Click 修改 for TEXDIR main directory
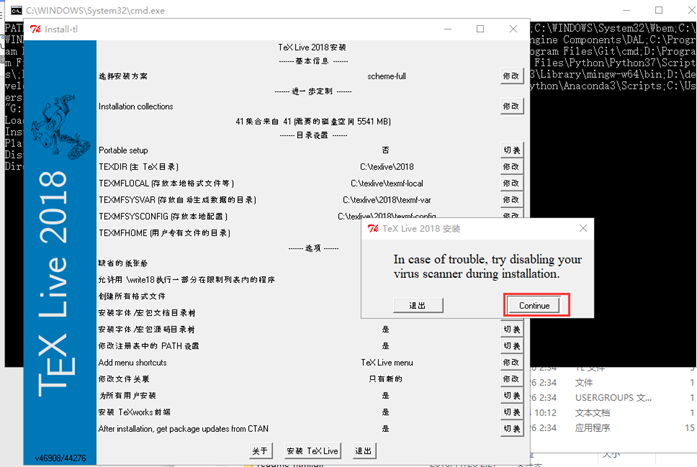The width and height of the screenshot is (697, 467). tap(511, 167)
